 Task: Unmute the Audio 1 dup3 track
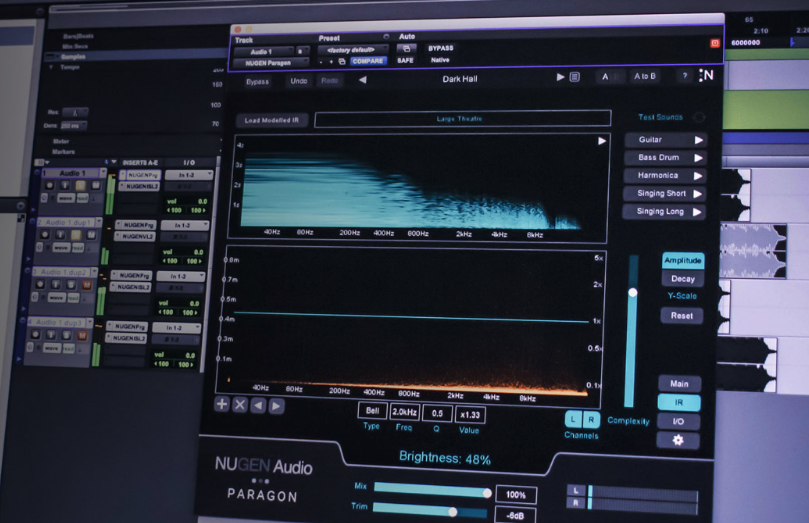[82, 335]
